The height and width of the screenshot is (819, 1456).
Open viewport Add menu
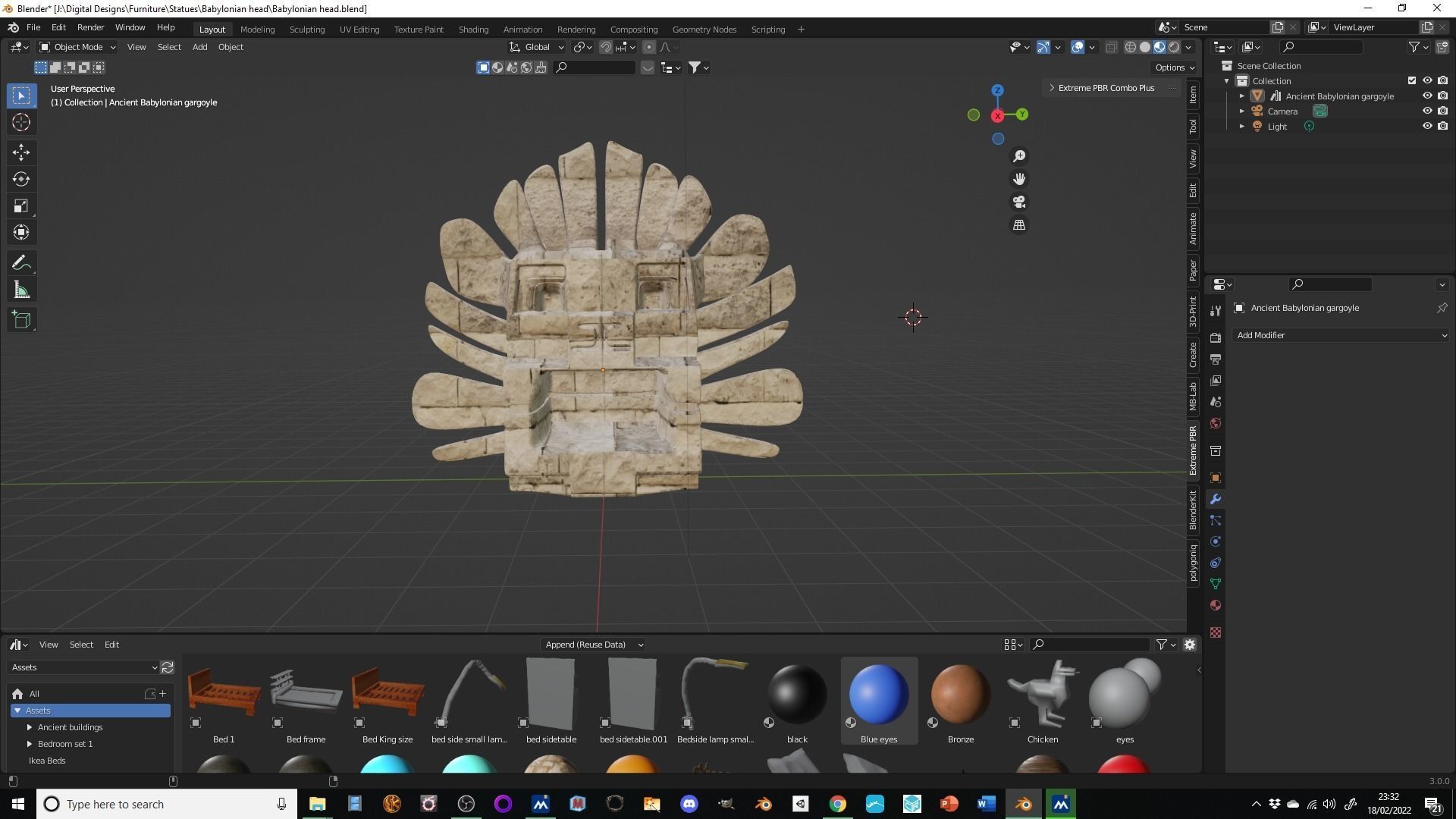199,47
